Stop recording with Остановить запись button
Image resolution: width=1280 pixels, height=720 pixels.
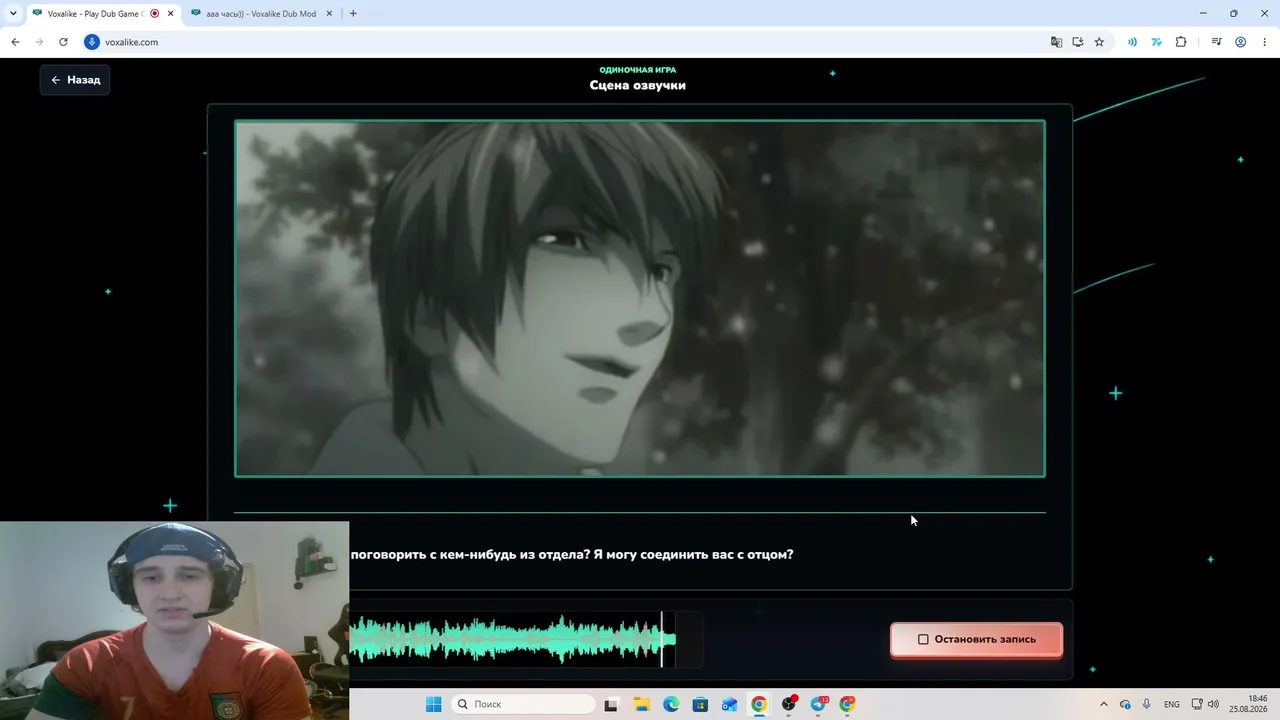976,639
